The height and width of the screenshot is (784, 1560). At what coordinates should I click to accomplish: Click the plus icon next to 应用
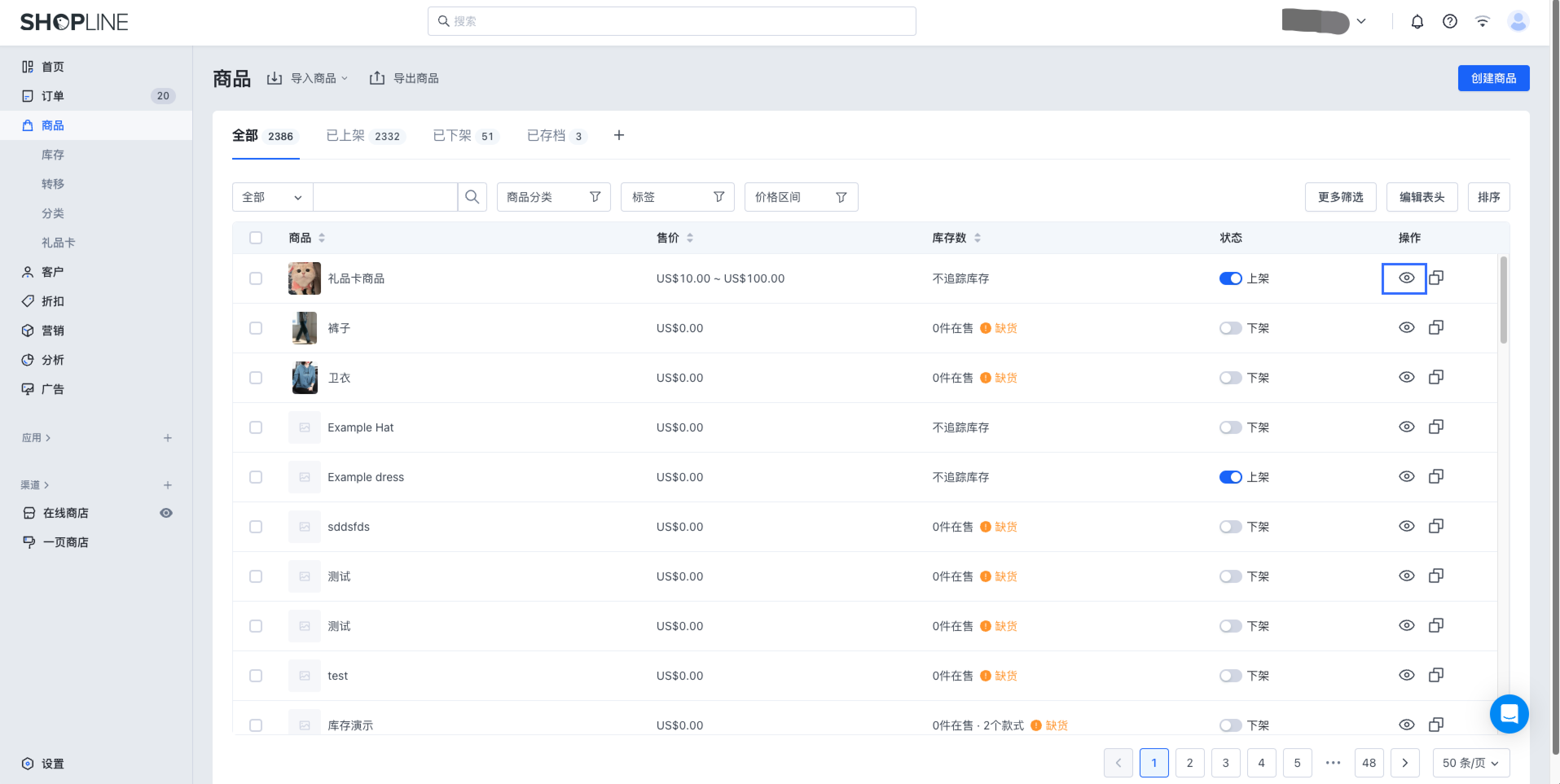168,438
